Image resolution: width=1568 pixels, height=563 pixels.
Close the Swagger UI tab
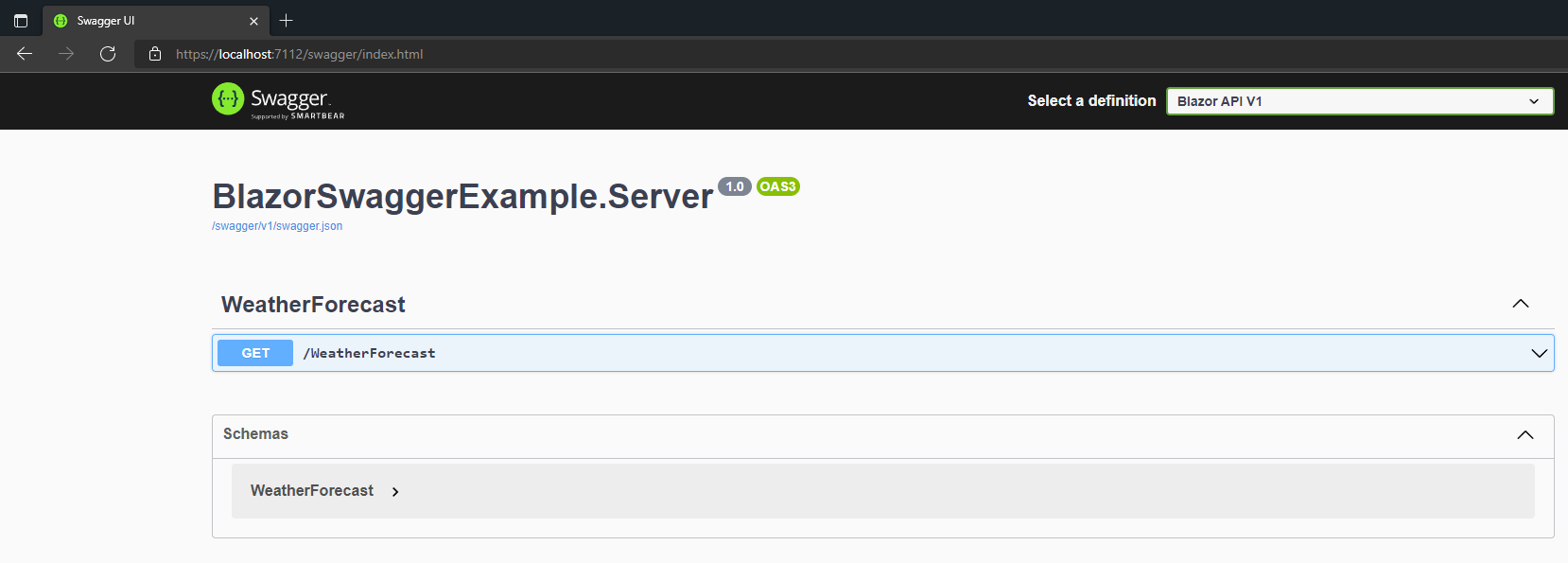coord(253,21)
